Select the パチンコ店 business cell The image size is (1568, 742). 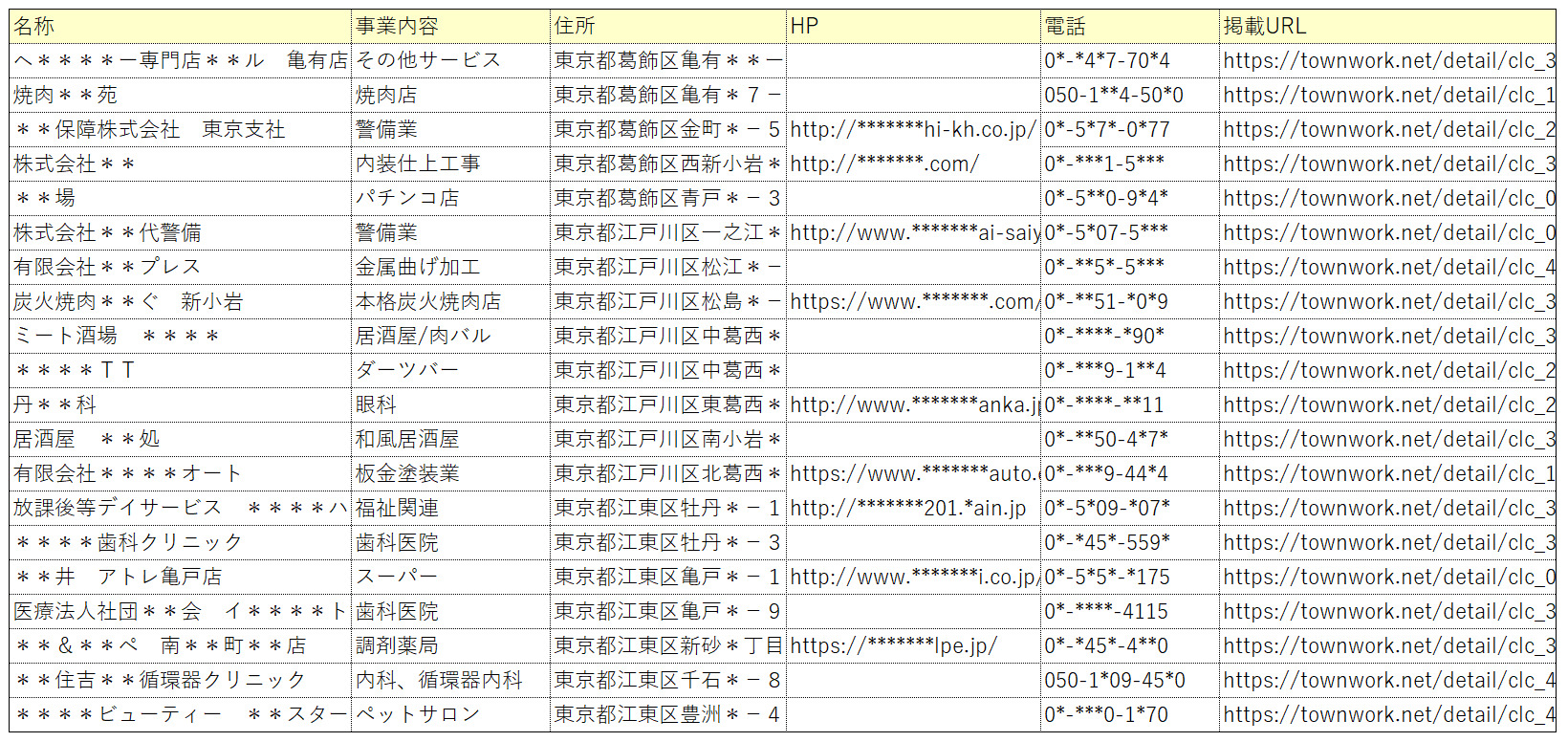[450, 199]
